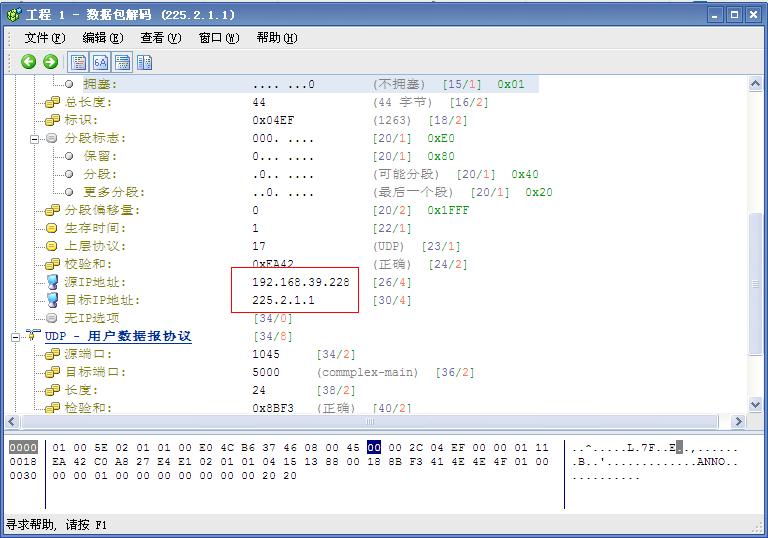Open the 帮助(H) menu
The image size is (768, 538).
click(x=277, y=38)
